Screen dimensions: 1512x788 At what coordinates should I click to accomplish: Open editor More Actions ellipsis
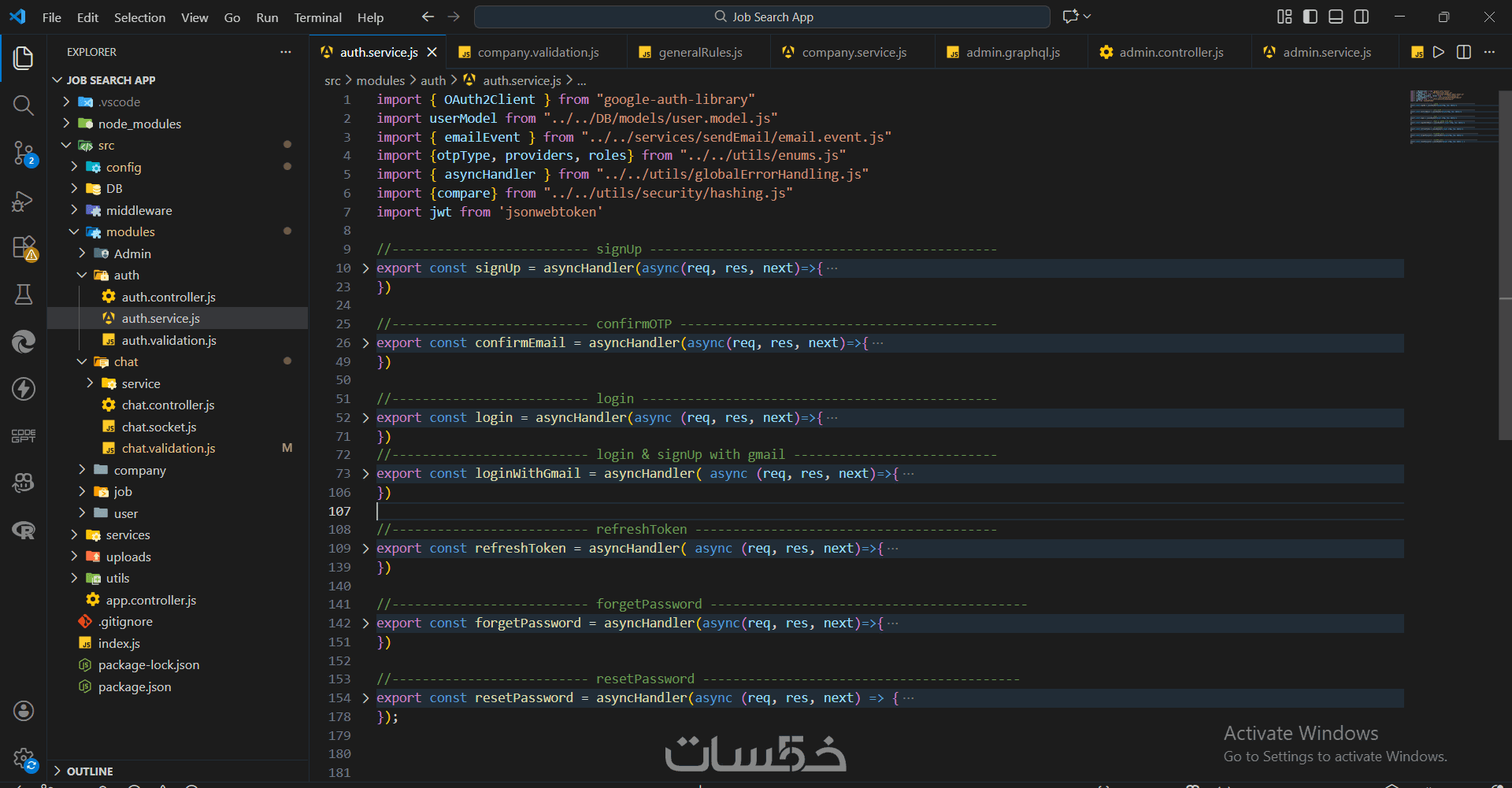coord(1489,52)
